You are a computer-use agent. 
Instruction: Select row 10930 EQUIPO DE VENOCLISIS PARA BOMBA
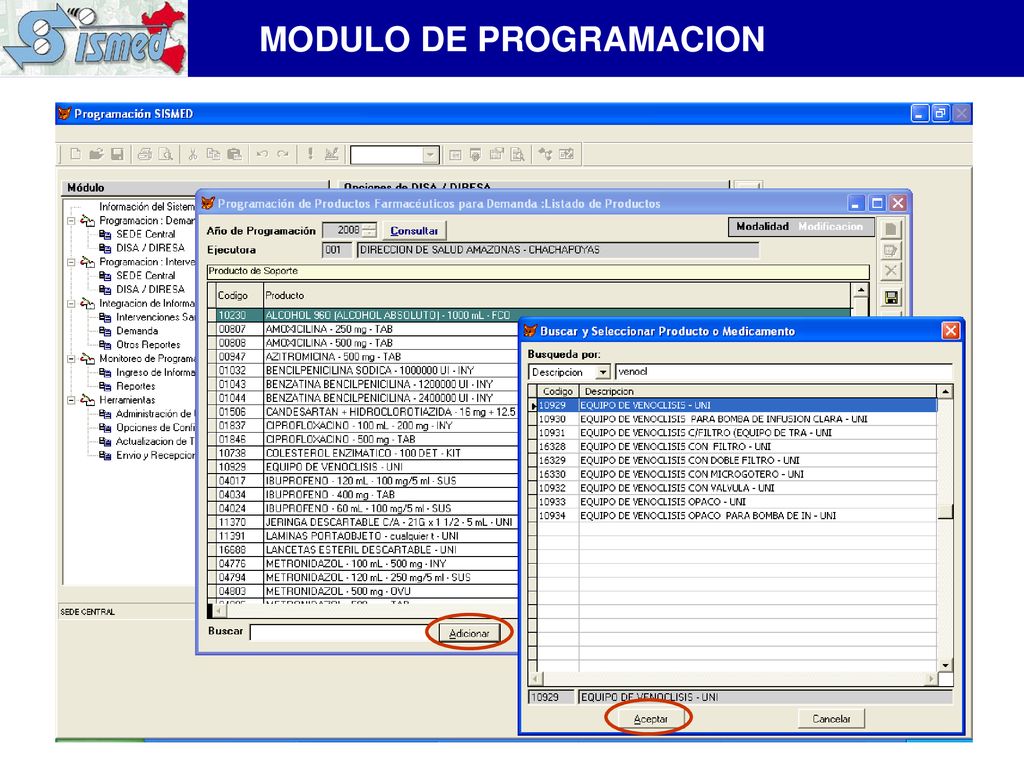pos(737,419)
